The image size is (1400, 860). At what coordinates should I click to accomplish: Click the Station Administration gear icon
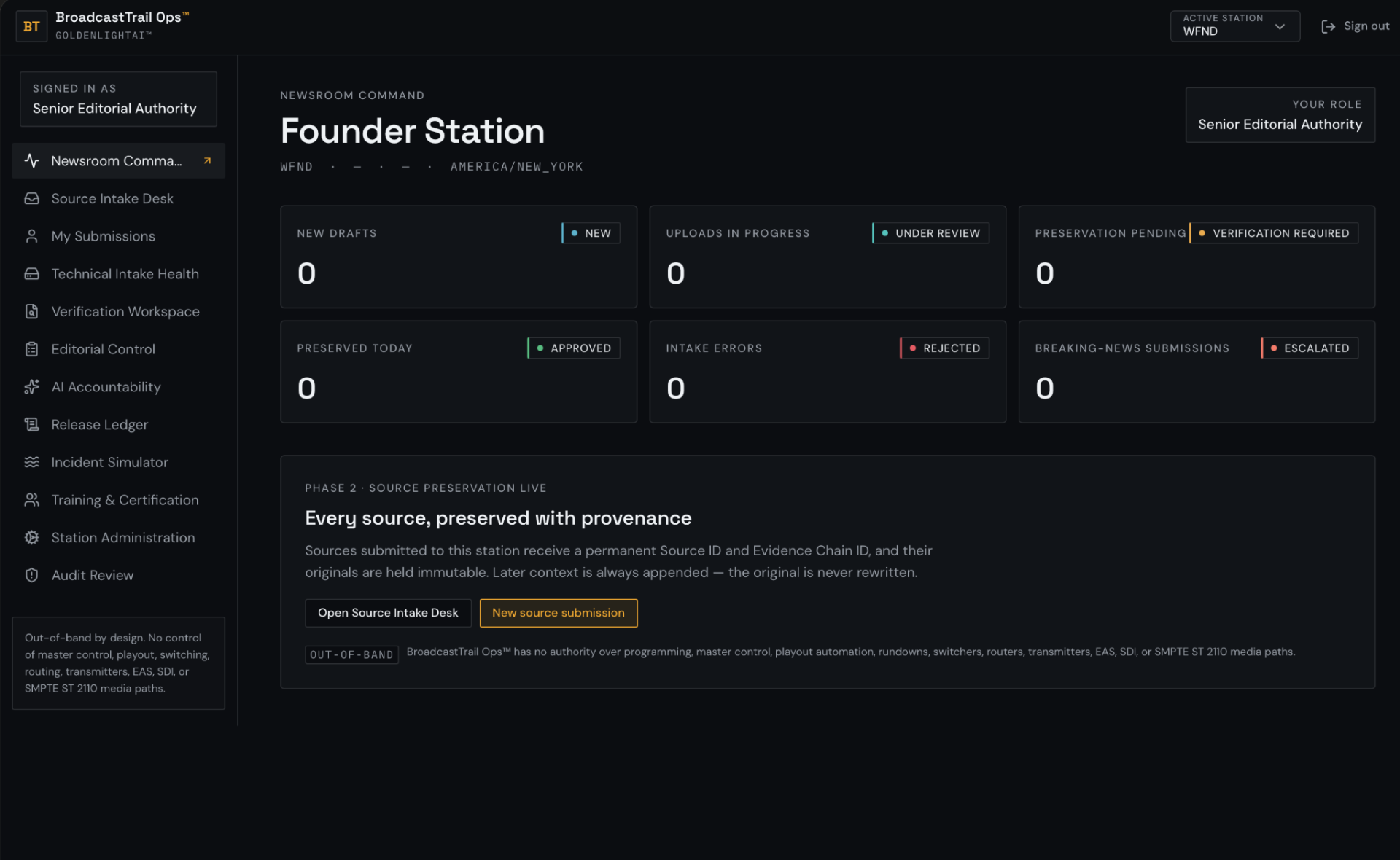[x=31, y=537]
